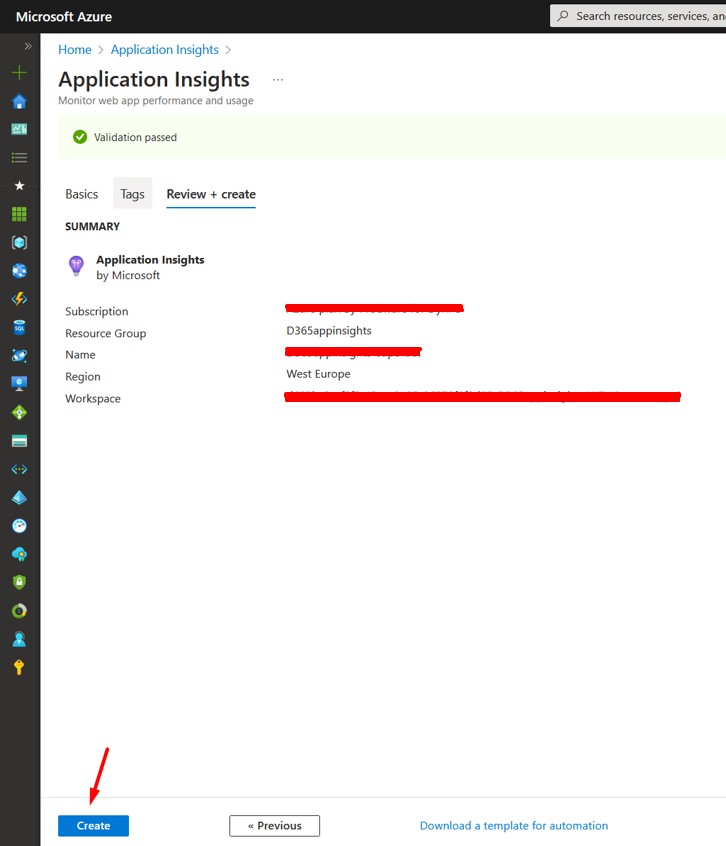The image size is (726, 846).
Task: Select the D365appinsights resource group value
Action: pos(328,331)
